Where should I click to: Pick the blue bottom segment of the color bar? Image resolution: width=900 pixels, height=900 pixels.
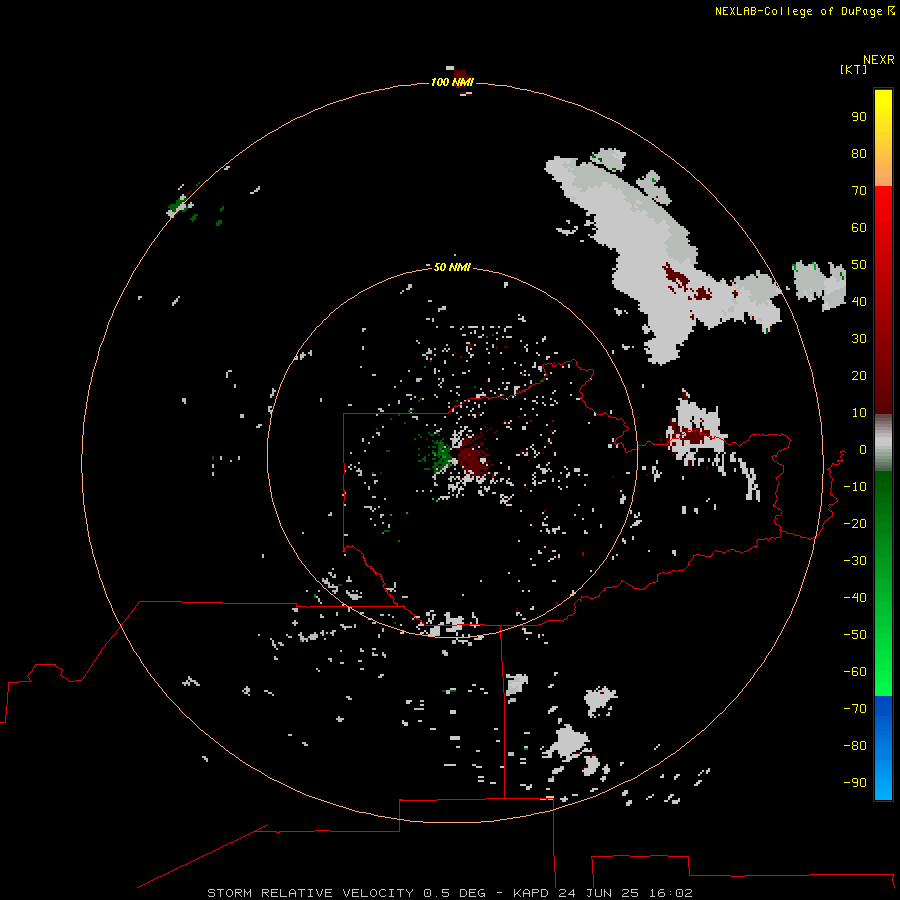point(883,748)
